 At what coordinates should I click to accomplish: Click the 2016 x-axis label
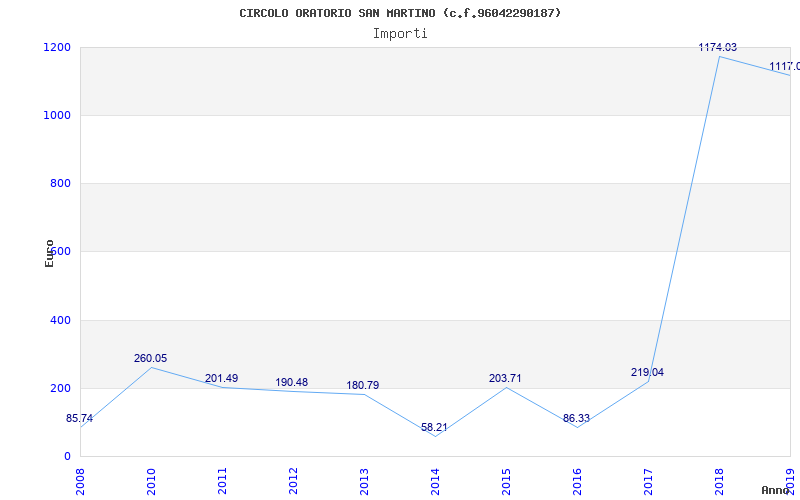tap(577, 481)
